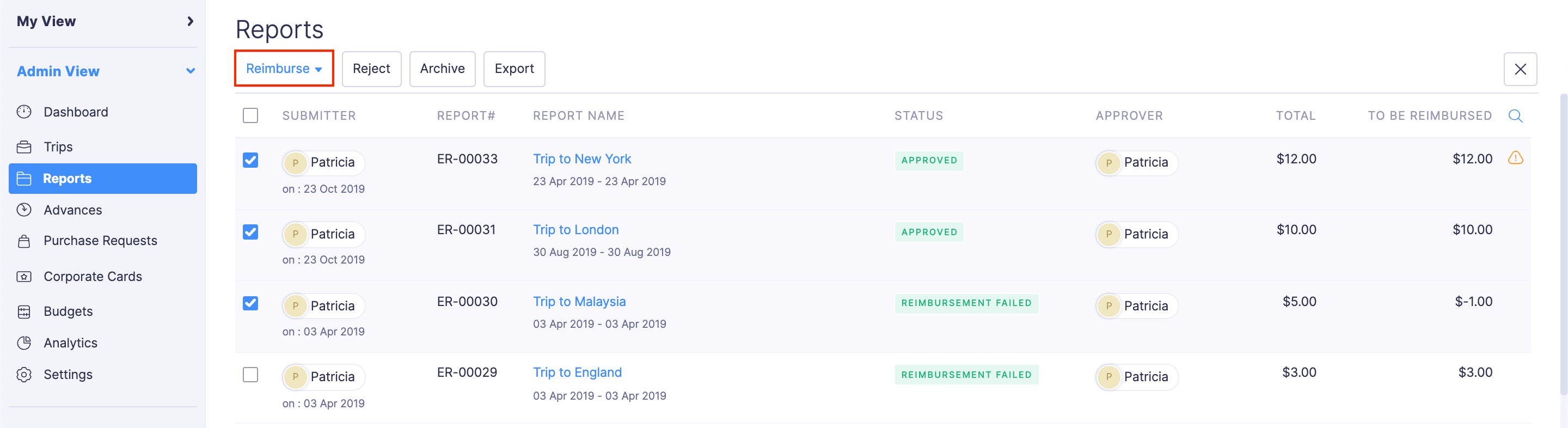Screen dimensions: 1568x428
Task: Open Budgets via its calculator icon
Action: [24, 311]
